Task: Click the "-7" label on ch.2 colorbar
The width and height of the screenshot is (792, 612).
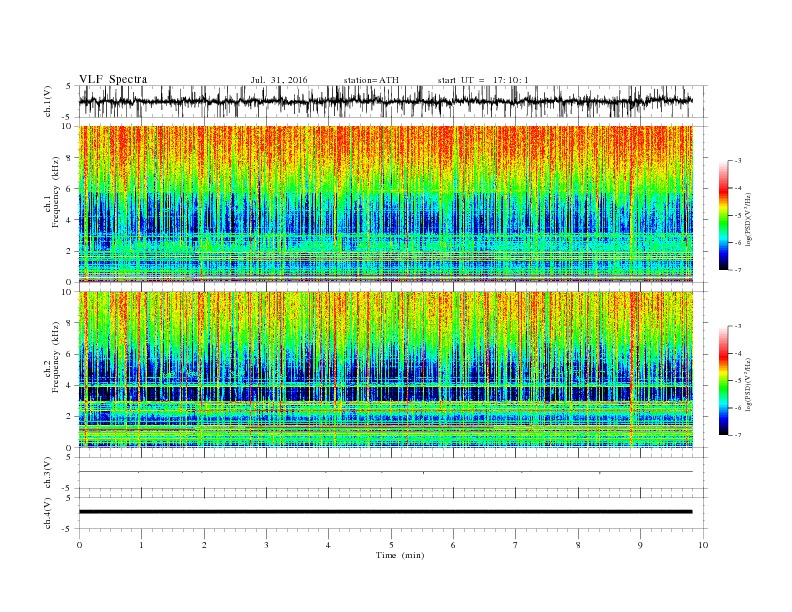Action: [737, 435]
